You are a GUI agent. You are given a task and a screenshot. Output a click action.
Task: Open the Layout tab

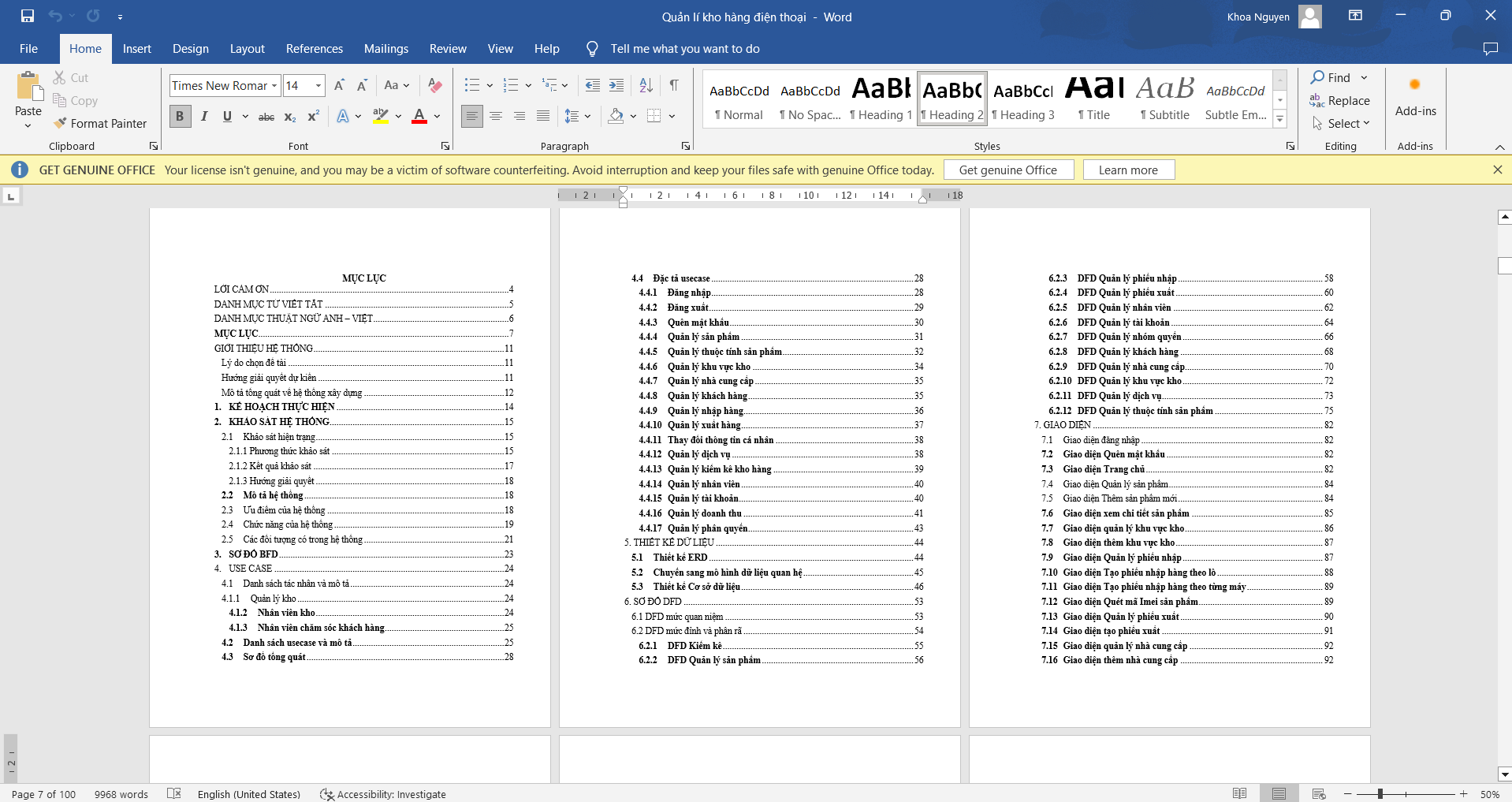(247, 49)
